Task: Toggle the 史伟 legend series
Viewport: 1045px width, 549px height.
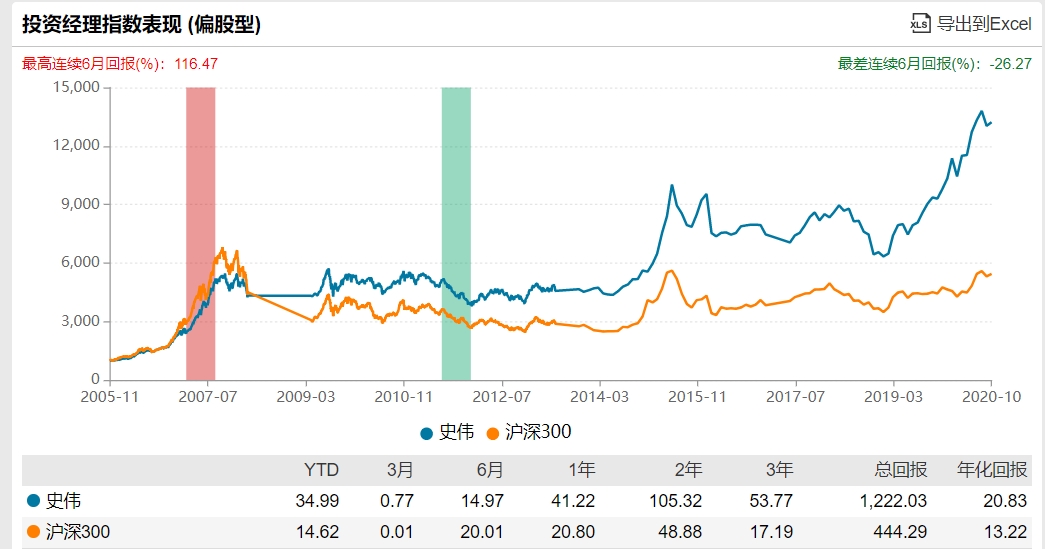Action: [x=447, y=432]
